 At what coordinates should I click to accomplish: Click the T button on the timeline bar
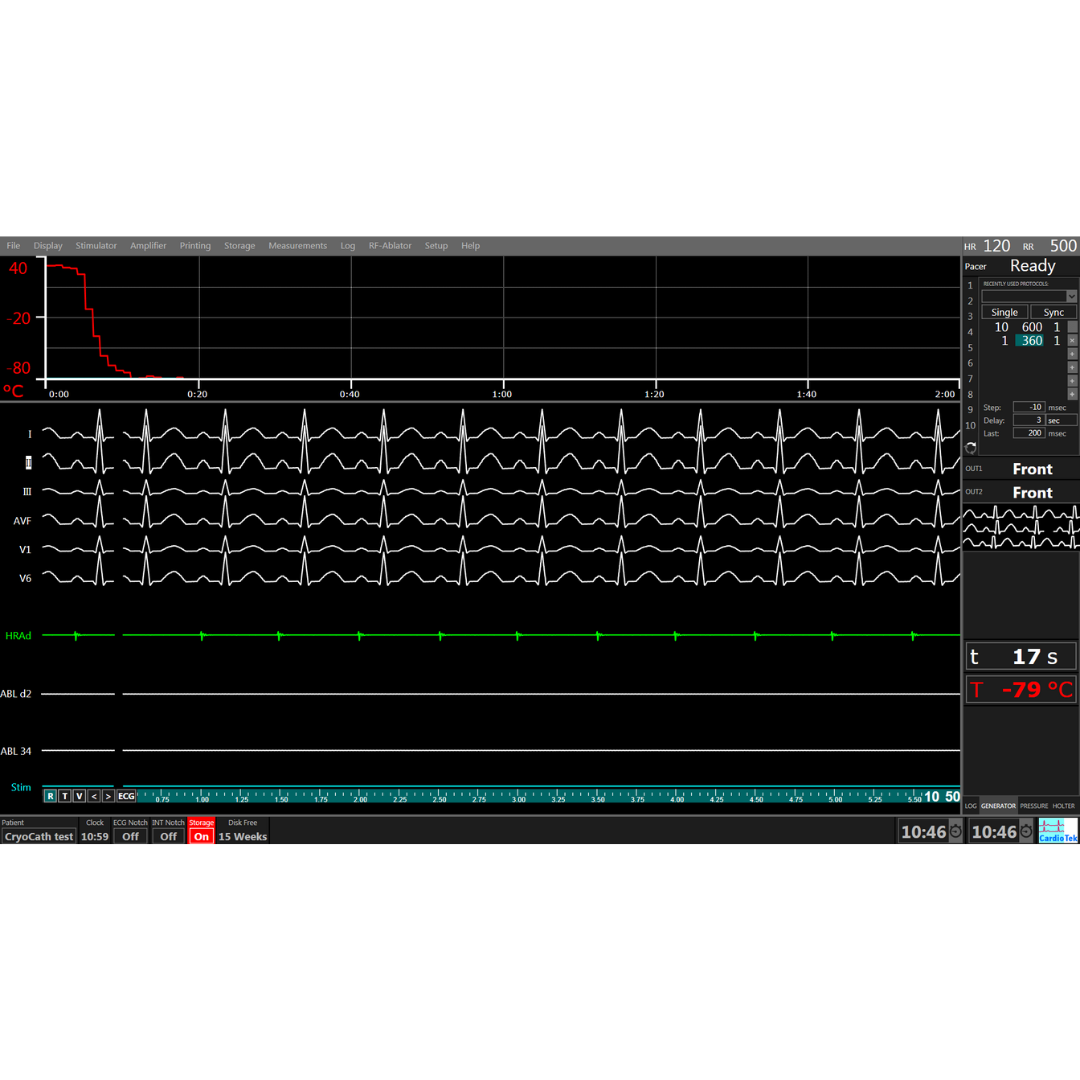click(64, 796)
